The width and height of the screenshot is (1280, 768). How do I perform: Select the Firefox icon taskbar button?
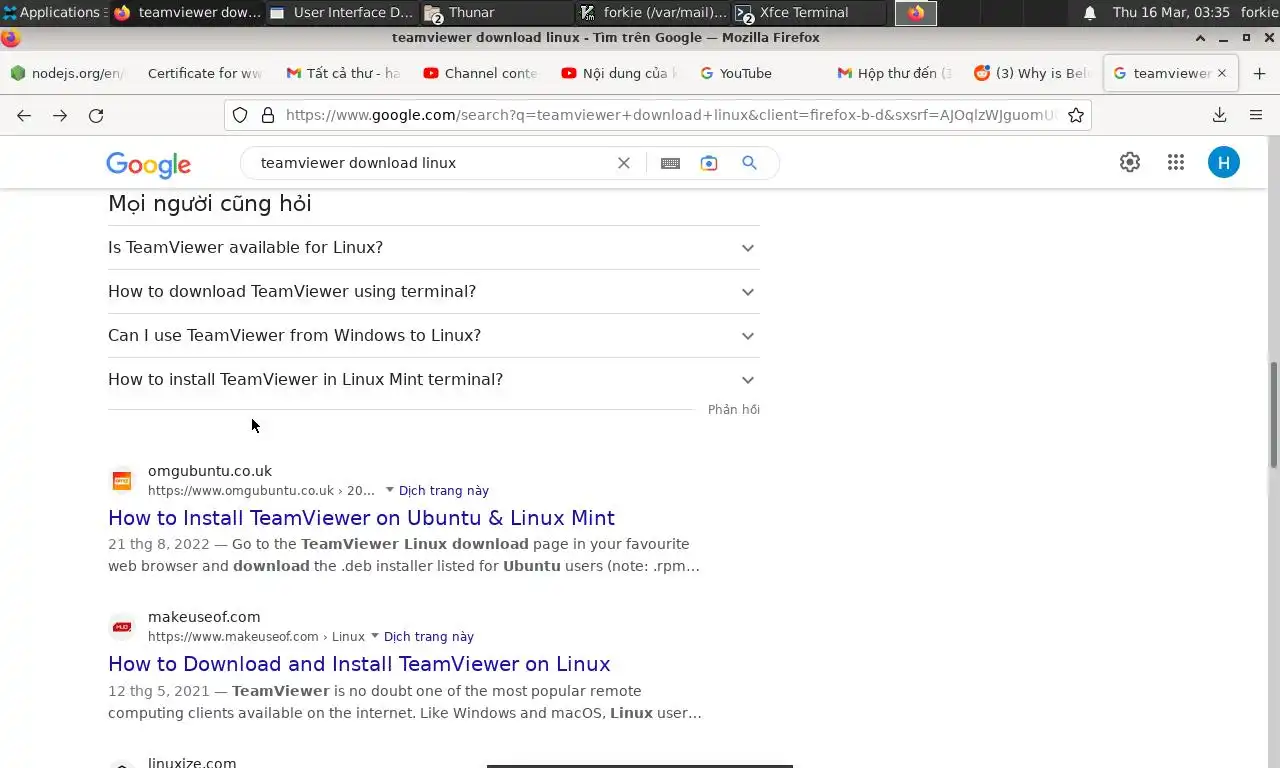(916, 12)
